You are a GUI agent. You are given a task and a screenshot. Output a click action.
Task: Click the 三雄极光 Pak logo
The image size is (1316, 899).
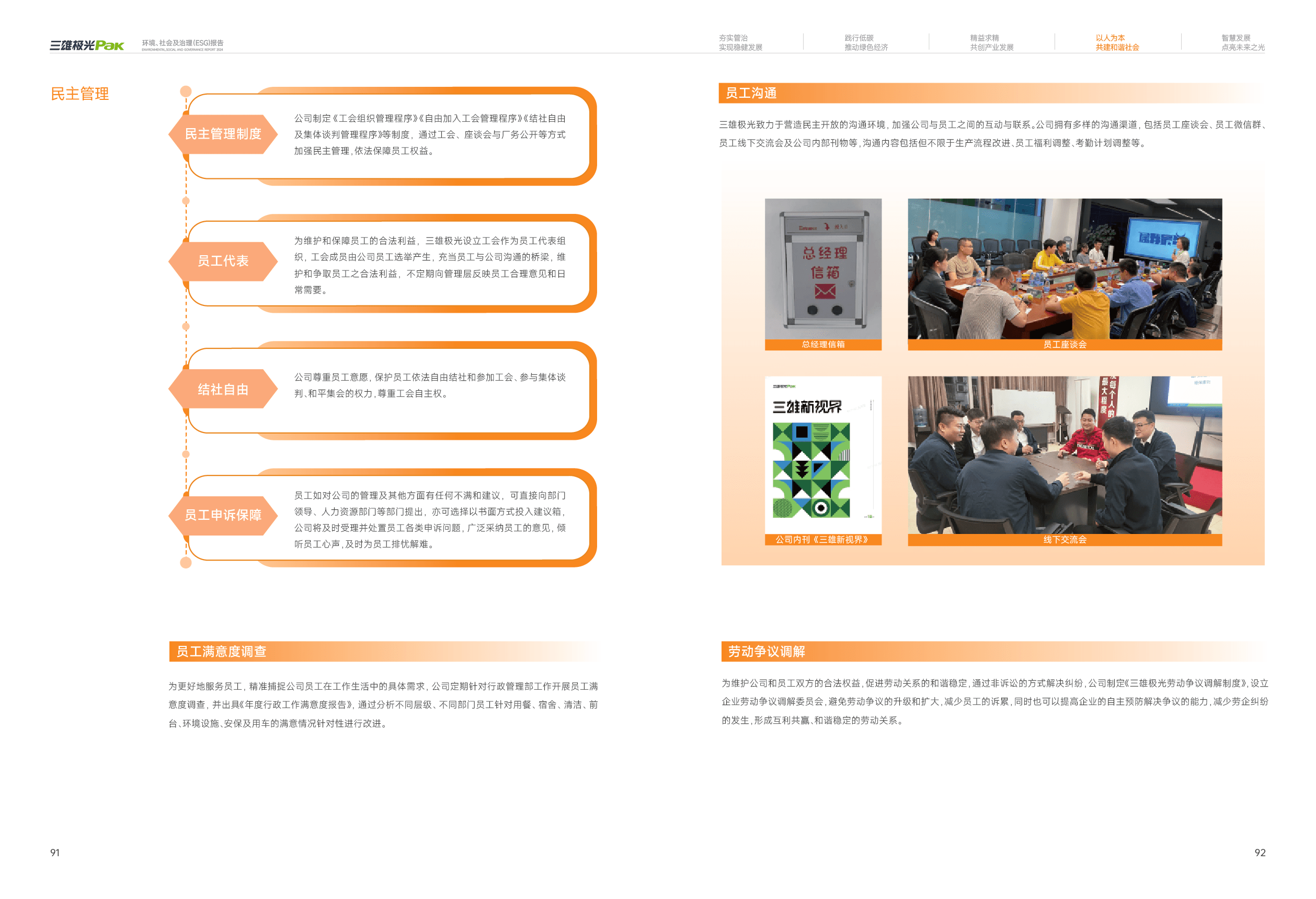pos(87,45)
